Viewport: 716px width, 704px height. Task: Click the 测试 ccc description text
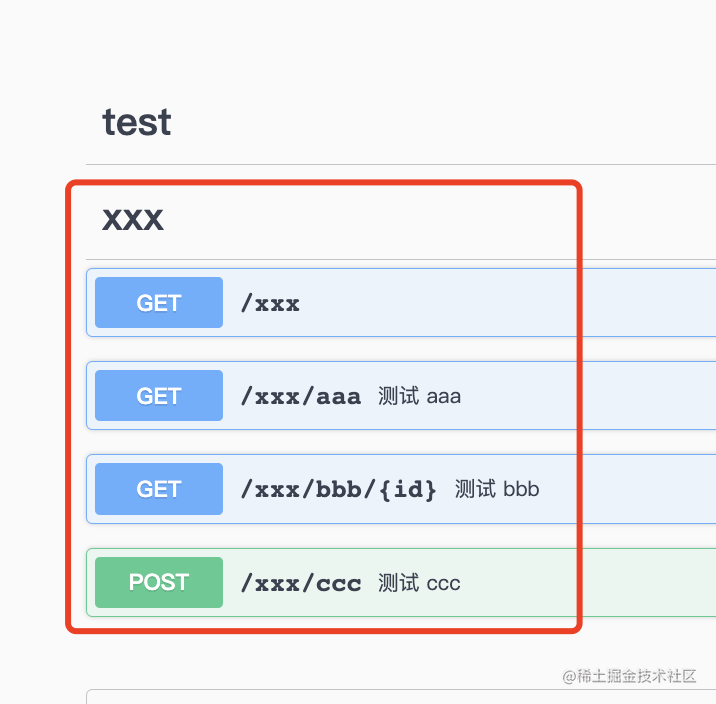[419, 583]
